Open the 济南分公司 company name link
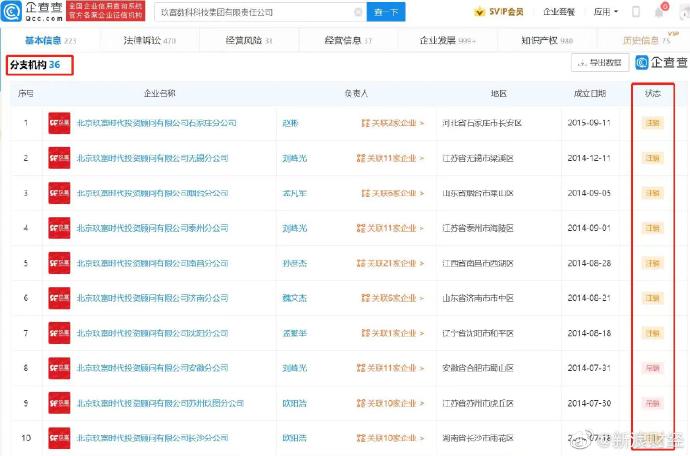690x456 pixels. pos(152,298)
